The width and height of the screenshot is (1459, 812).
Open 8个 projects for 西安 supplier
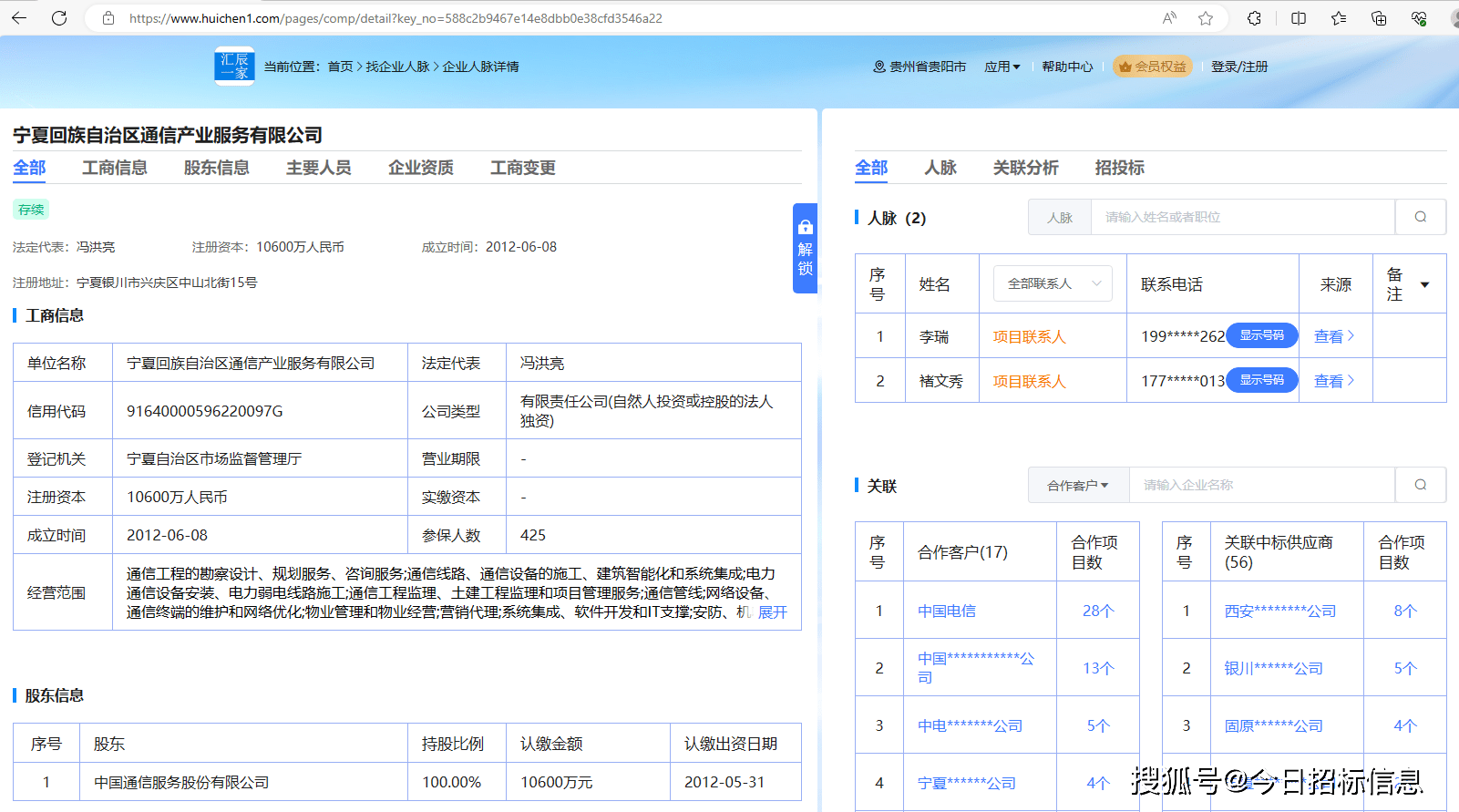click(x=1405, y=611)
